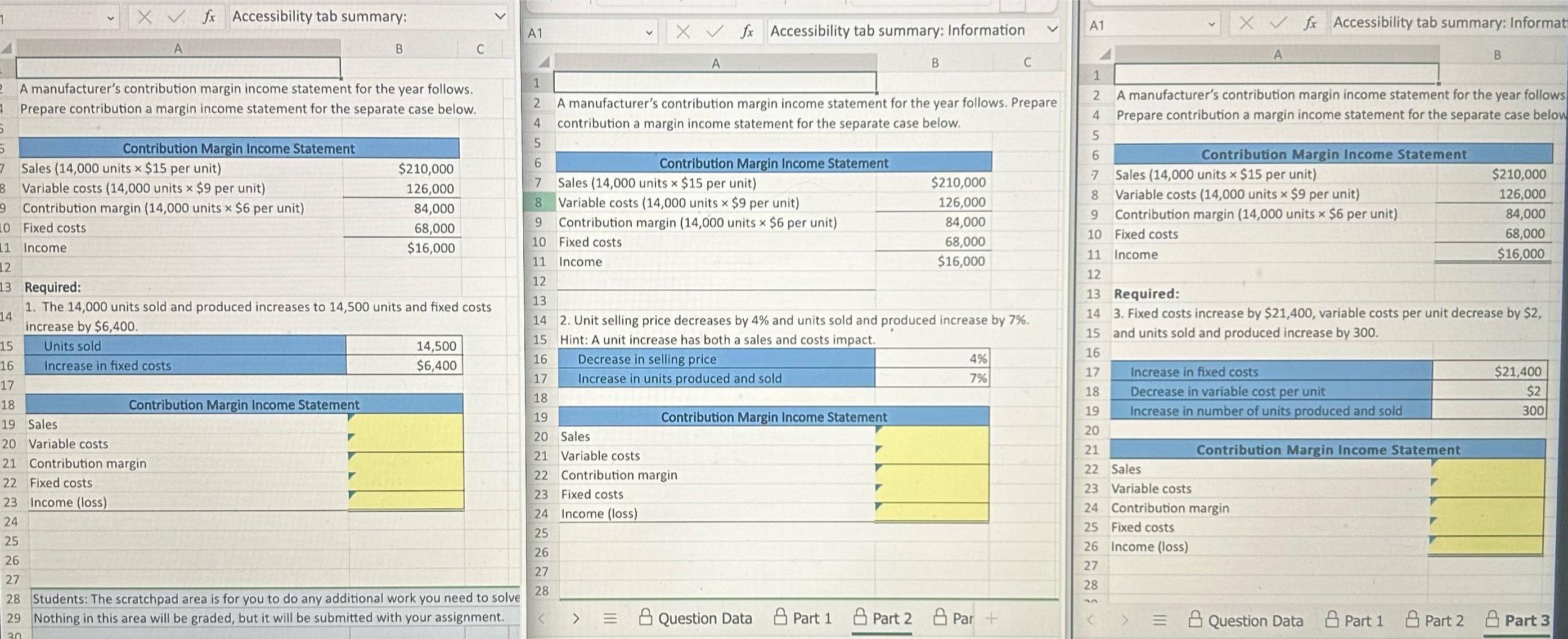Switch to the Part 2 sheet tab
This screenshot has width=1568, height=639.
coord(892,618)
